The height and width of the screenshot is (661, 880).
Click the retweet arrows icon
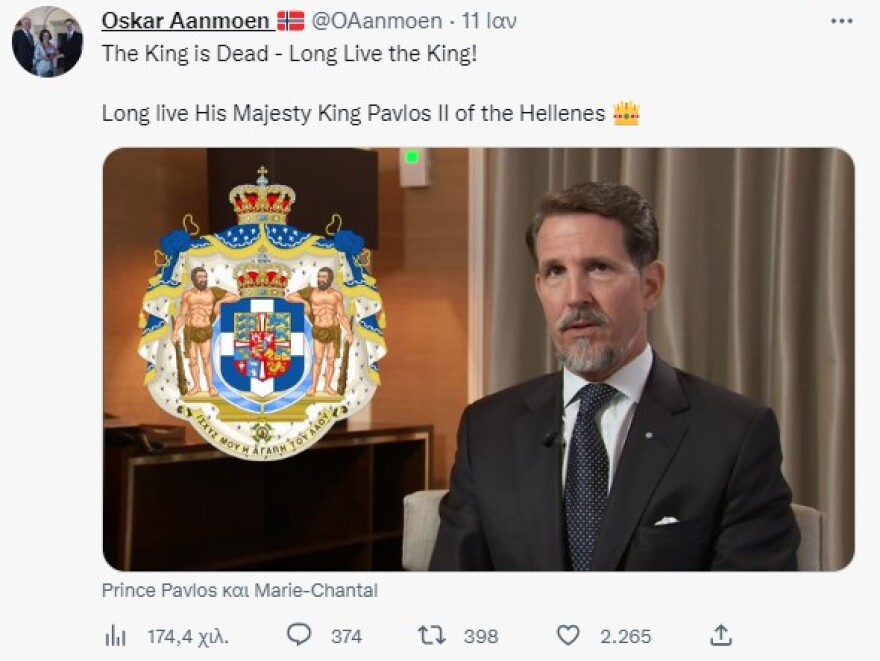point(431,635)
